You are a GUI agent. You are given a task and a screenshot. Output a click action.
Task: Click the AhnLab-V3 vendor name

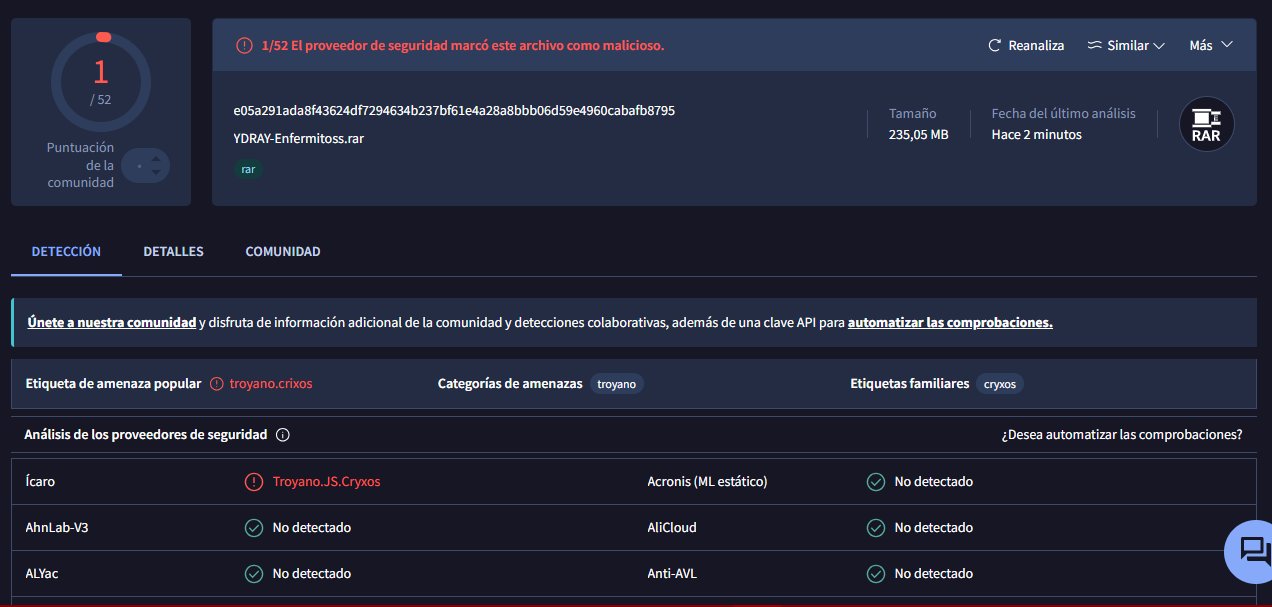pyautogui.click(x=57, y=528)
